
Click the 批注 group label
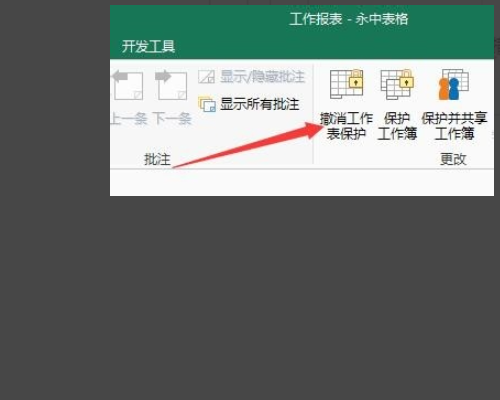(x=157, y=159)
